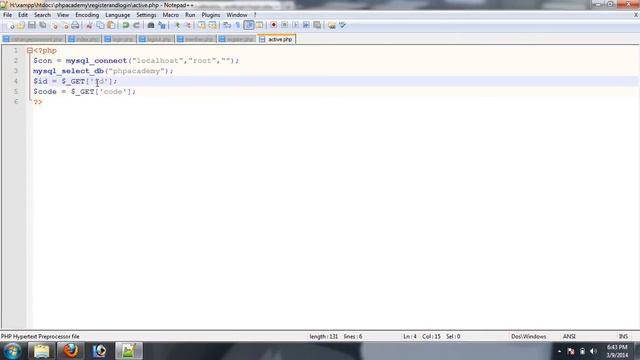The height and width of the screenshot is (360, 640).
Task: Switch to the register.php tab
Action: pyautogui.click(x=237, y=39)
